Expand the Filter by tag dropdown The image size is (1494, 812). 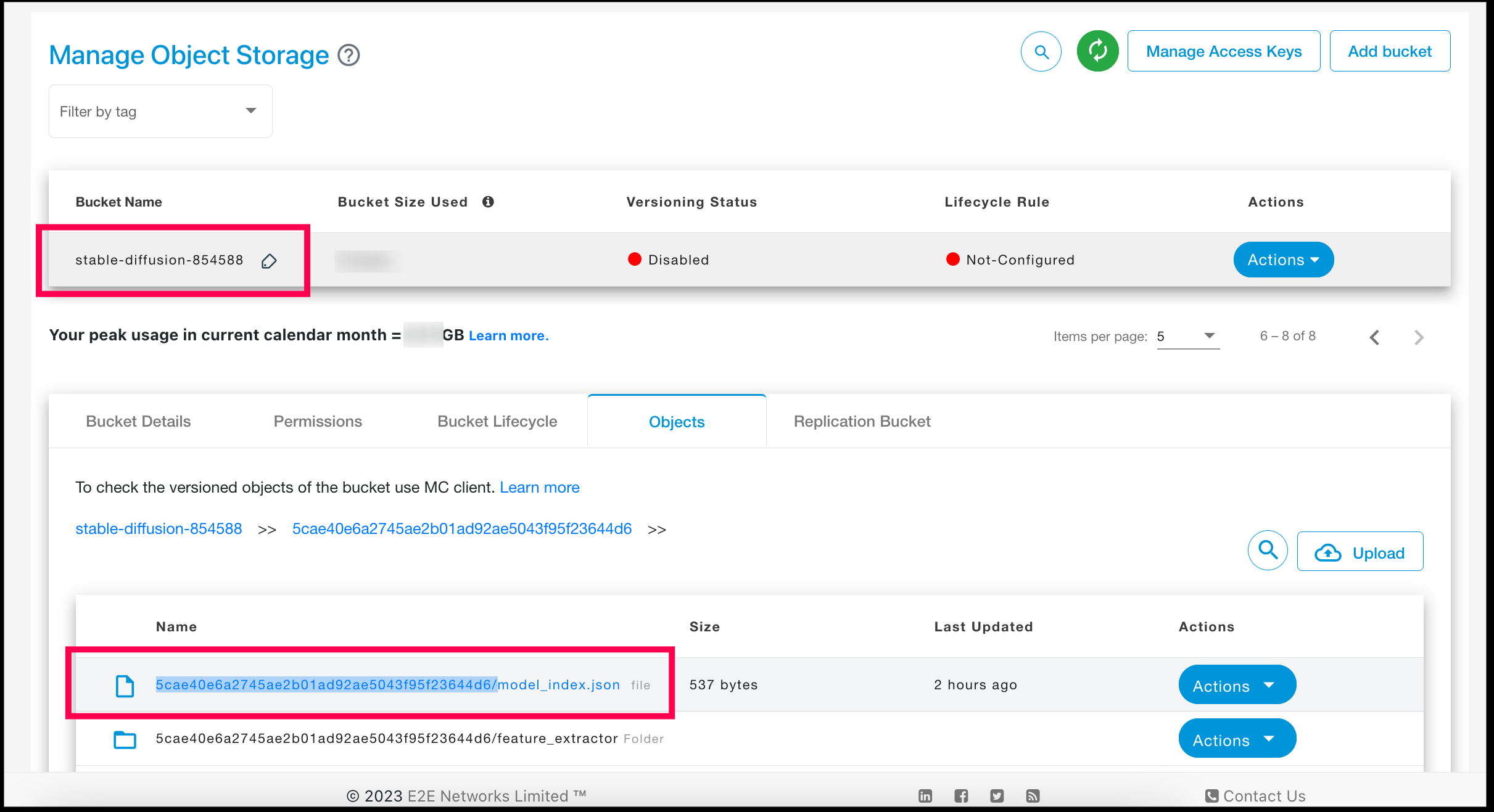(x=160, y=112)
